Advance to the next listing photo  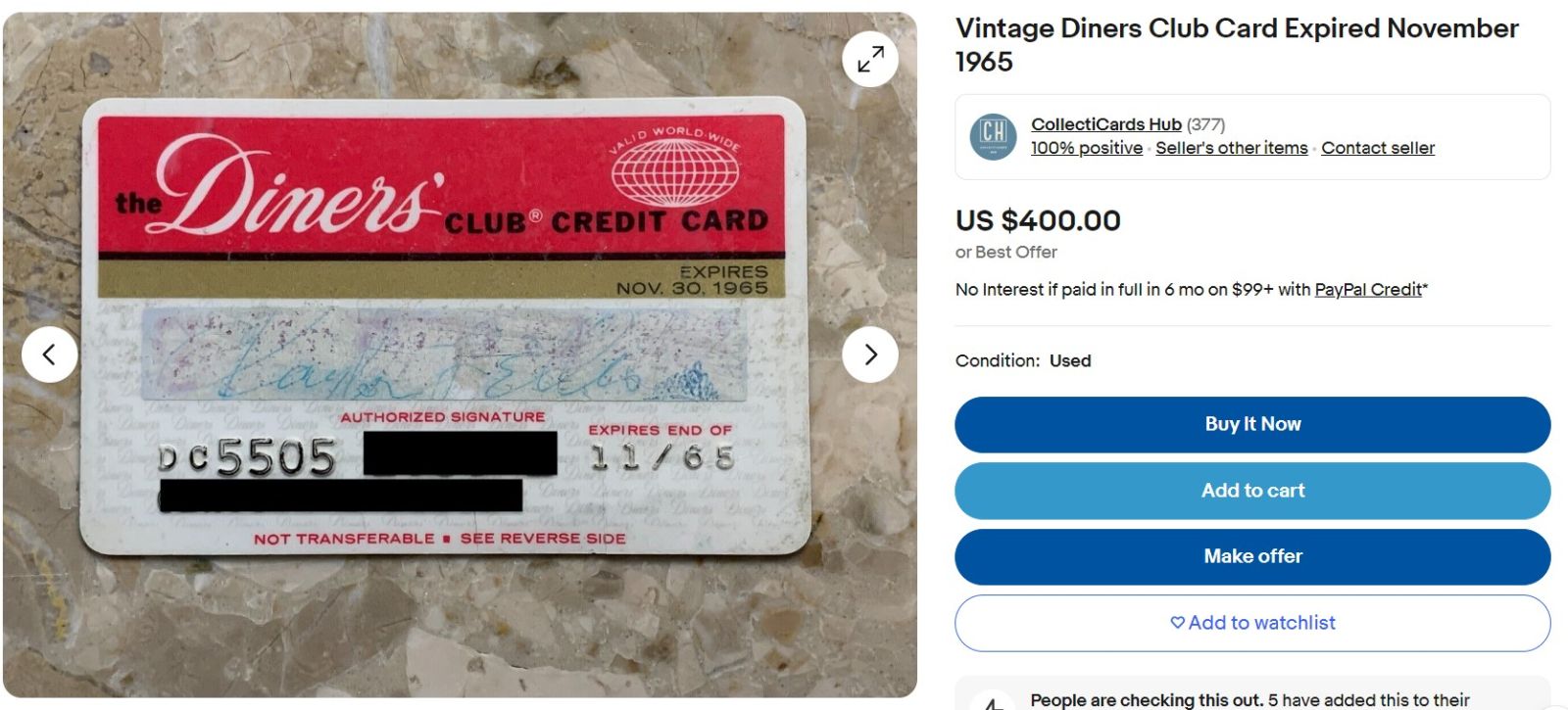[870, 355]
